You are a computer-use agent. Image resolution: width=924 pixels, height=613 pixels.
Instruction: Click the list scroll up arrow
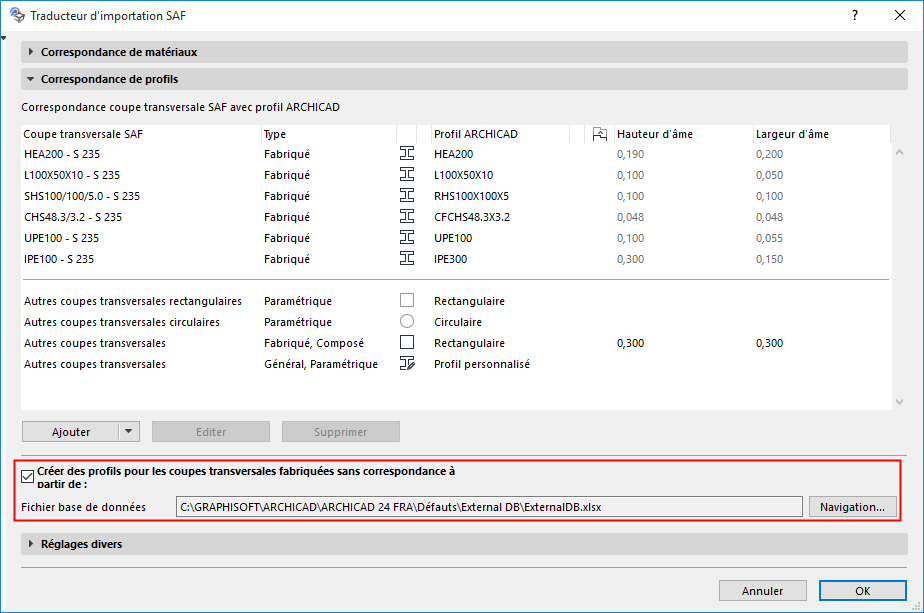point(899,153)
